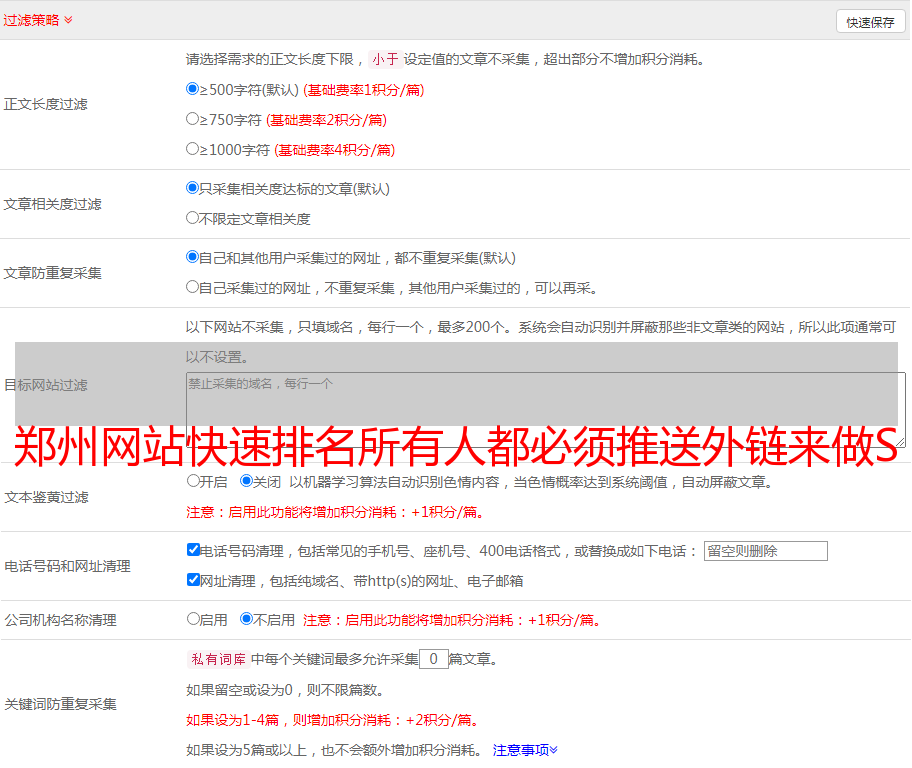Toggle the 网址清理 checkbox
This screenshot has width=912, height=768.
coord(193,579)
